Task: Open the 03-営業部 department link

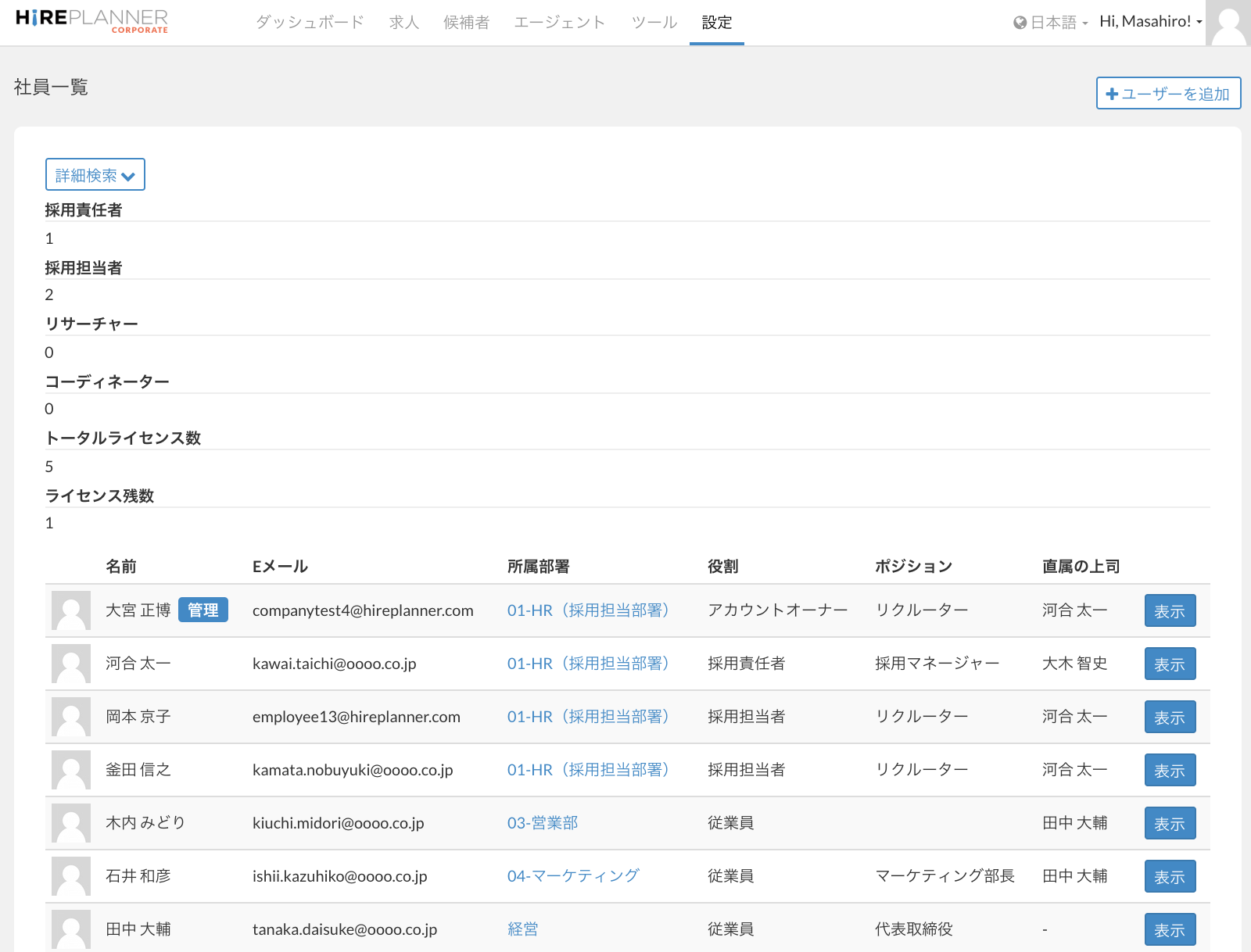Action: point(543,823)
